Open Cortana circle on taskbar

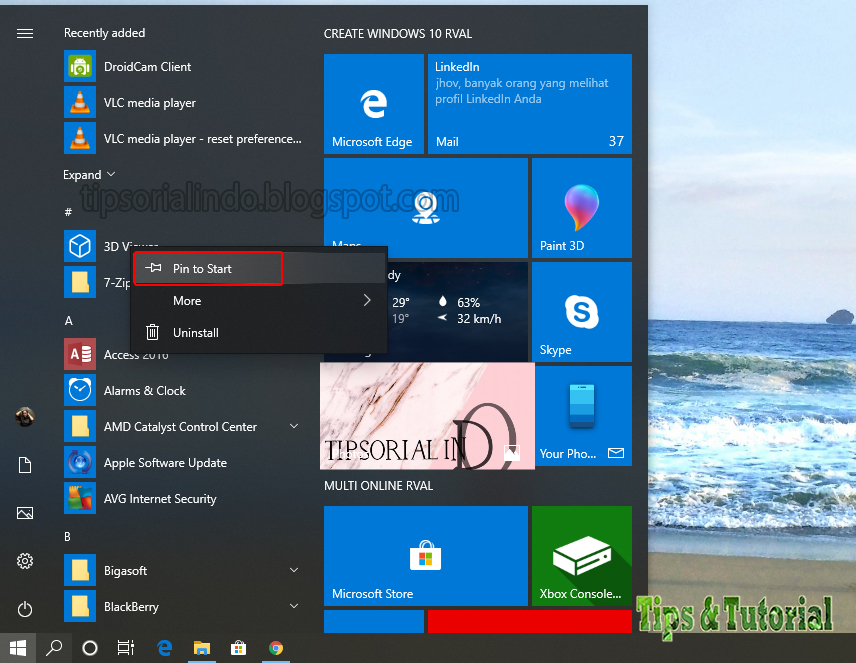(90, 648)
